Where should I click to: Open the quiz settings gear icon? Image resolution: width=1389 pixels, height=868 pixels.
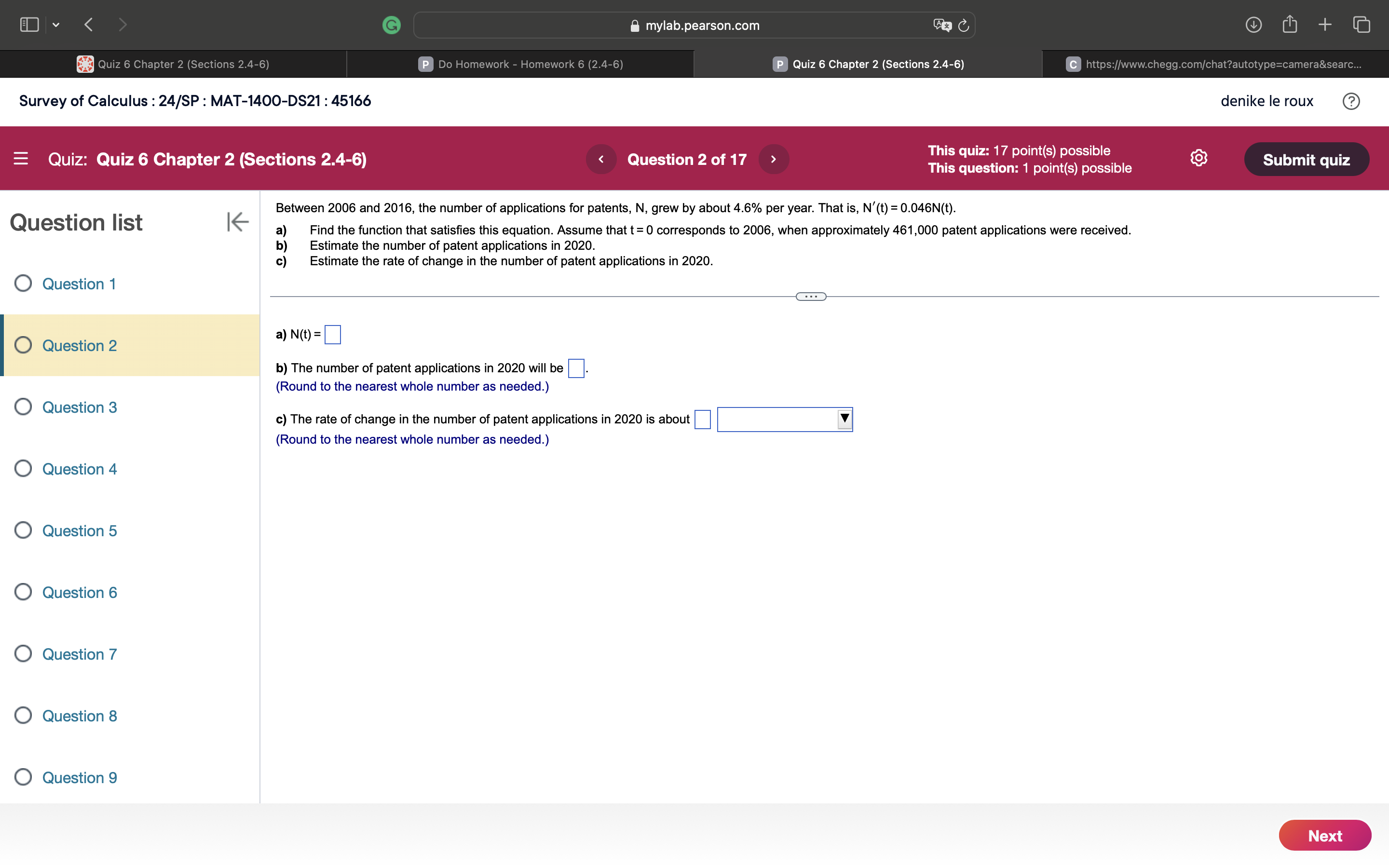tap(1198, 159)
